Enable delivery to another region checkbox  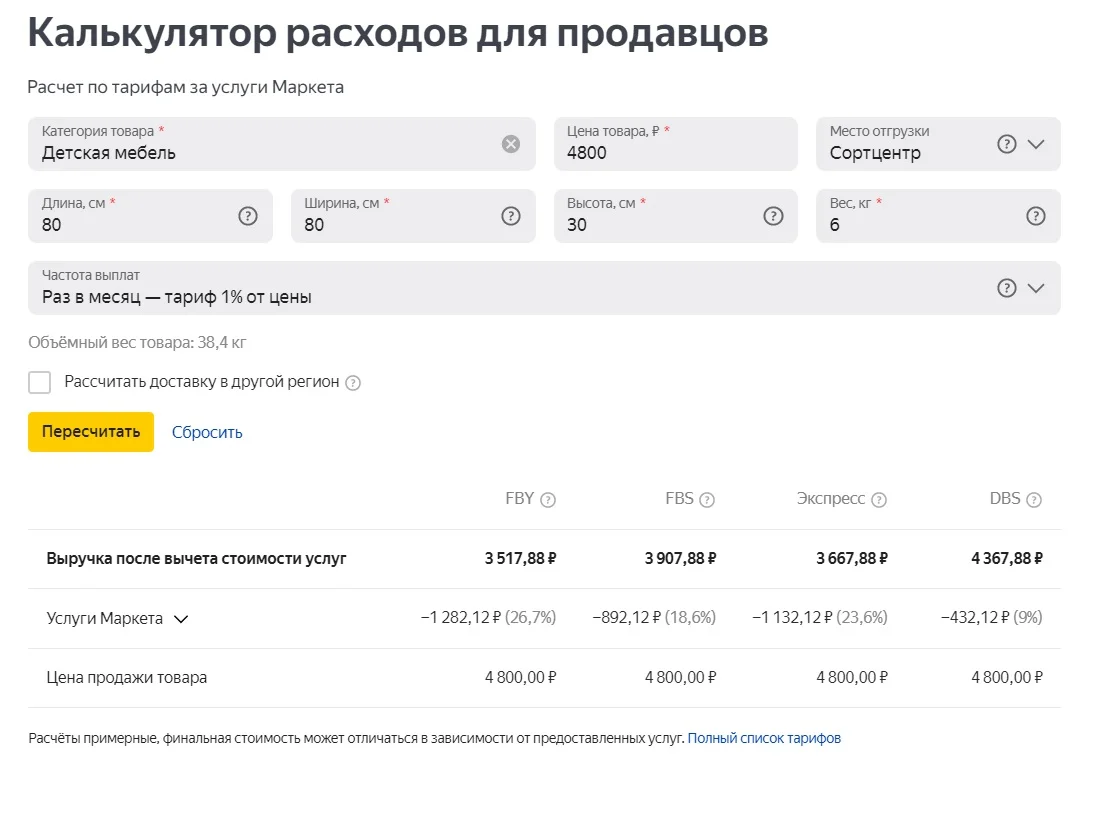pos(40,382)
